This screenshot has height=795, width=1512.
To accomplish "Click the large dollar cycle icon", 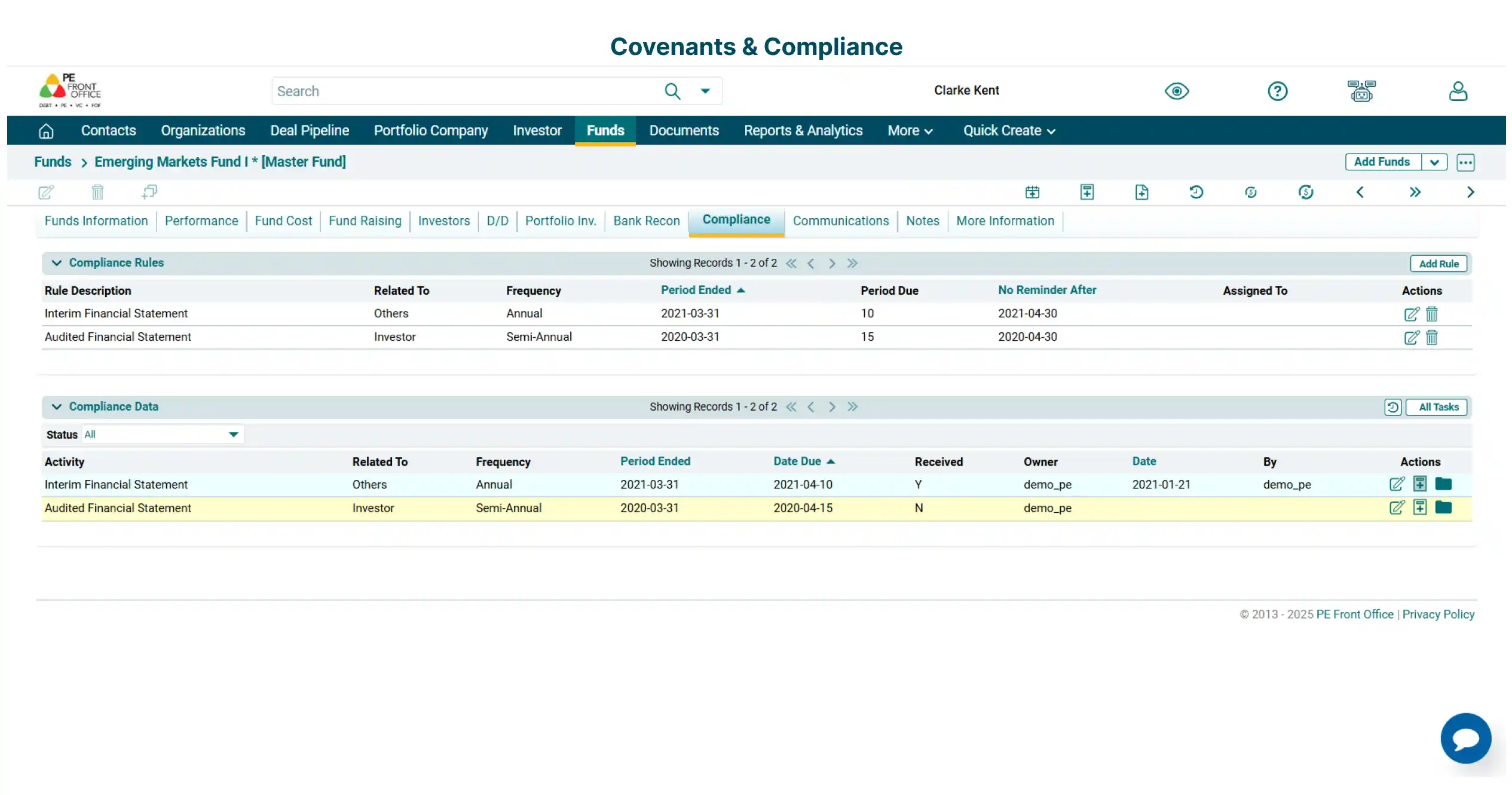I will point(1306,192).
